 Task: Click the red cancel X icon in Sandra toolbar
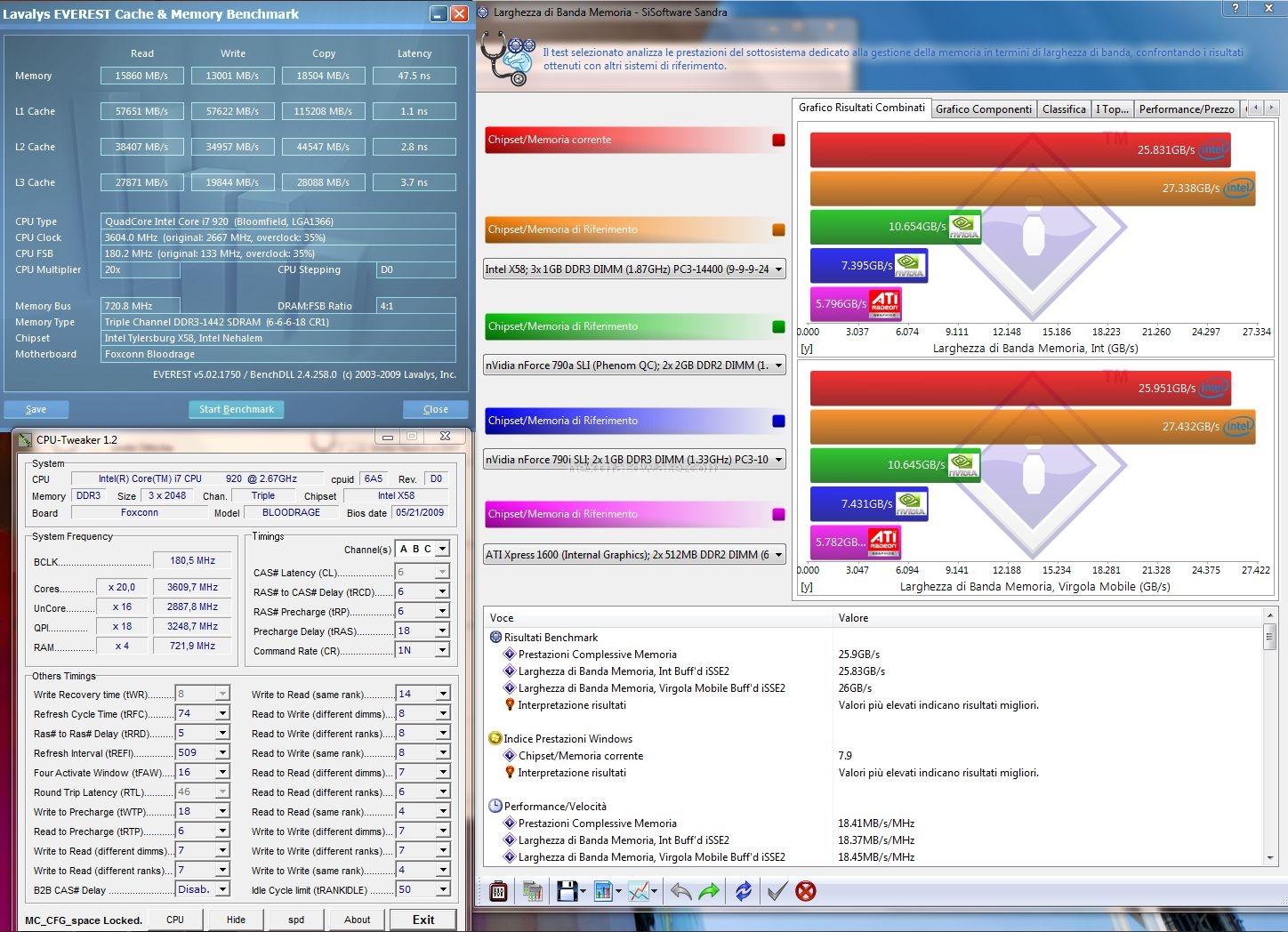coord(806,890)
